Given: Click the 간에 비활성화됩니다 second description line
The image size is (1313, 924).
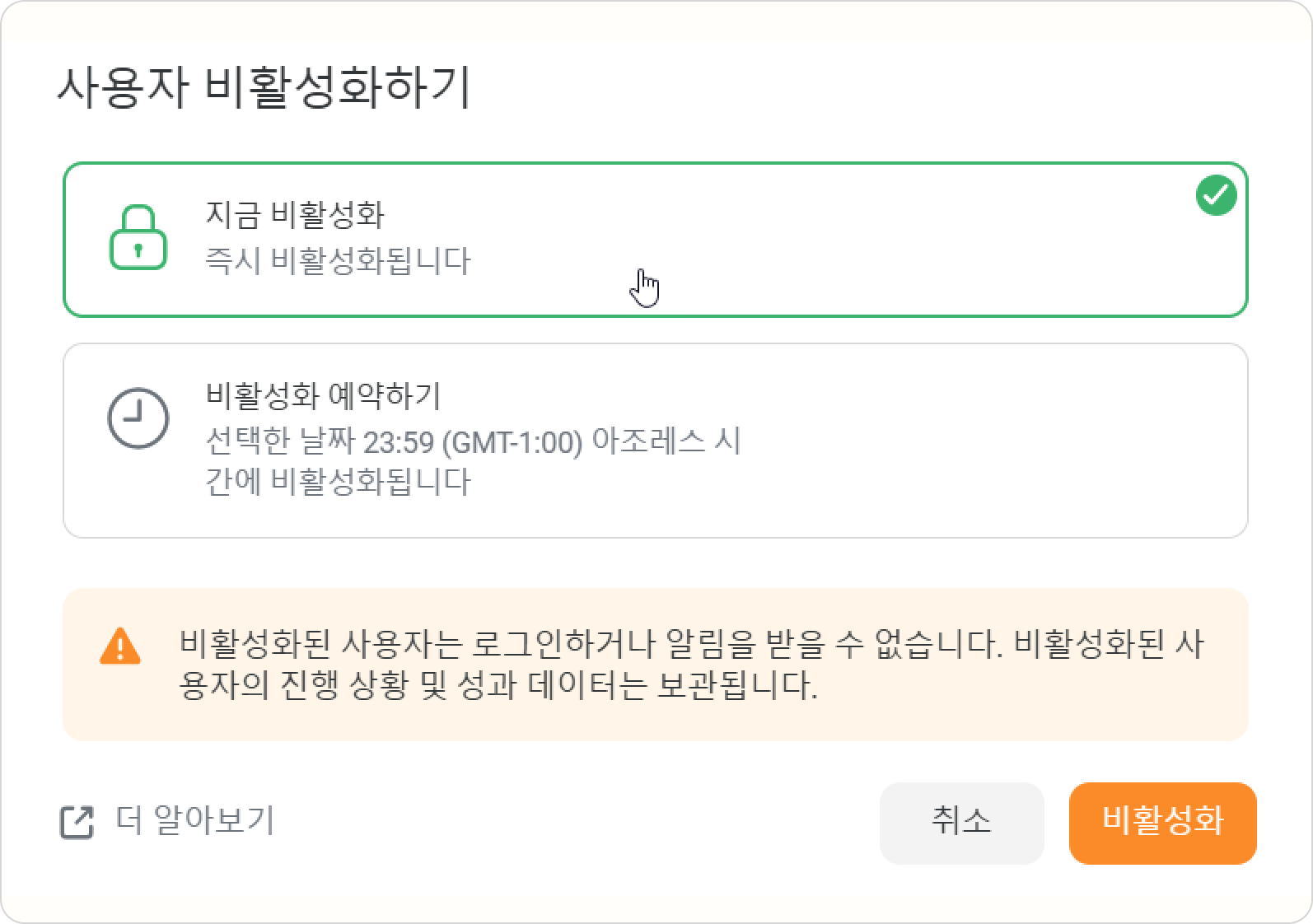Looking at the screenshot, I should (338, 482).
